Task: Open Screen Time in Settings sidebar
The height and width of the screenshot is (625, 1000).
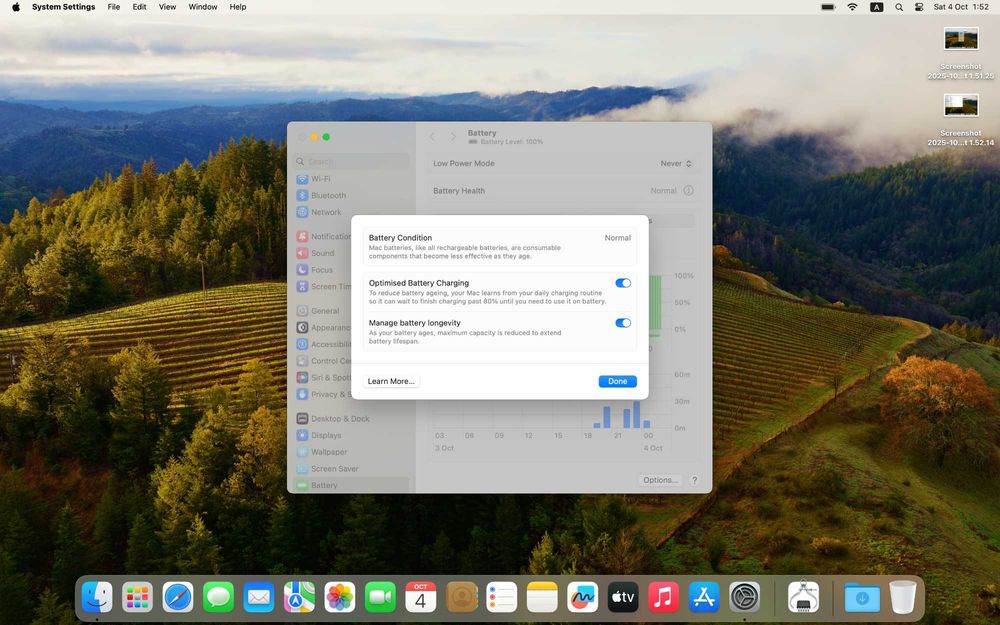Action: [323, 287]
